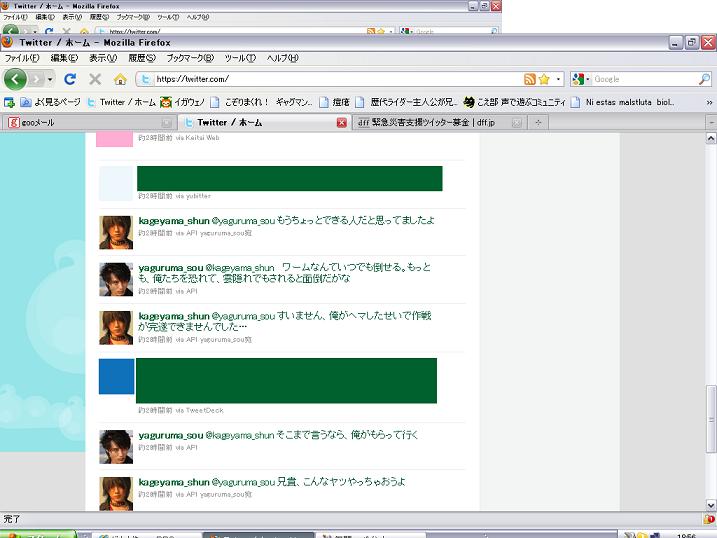This screenshot has height=538, width=717.
Task: Click @yaguruma_sou mention in もうちょっとできる人 tweet
Action: coord(243,221)
